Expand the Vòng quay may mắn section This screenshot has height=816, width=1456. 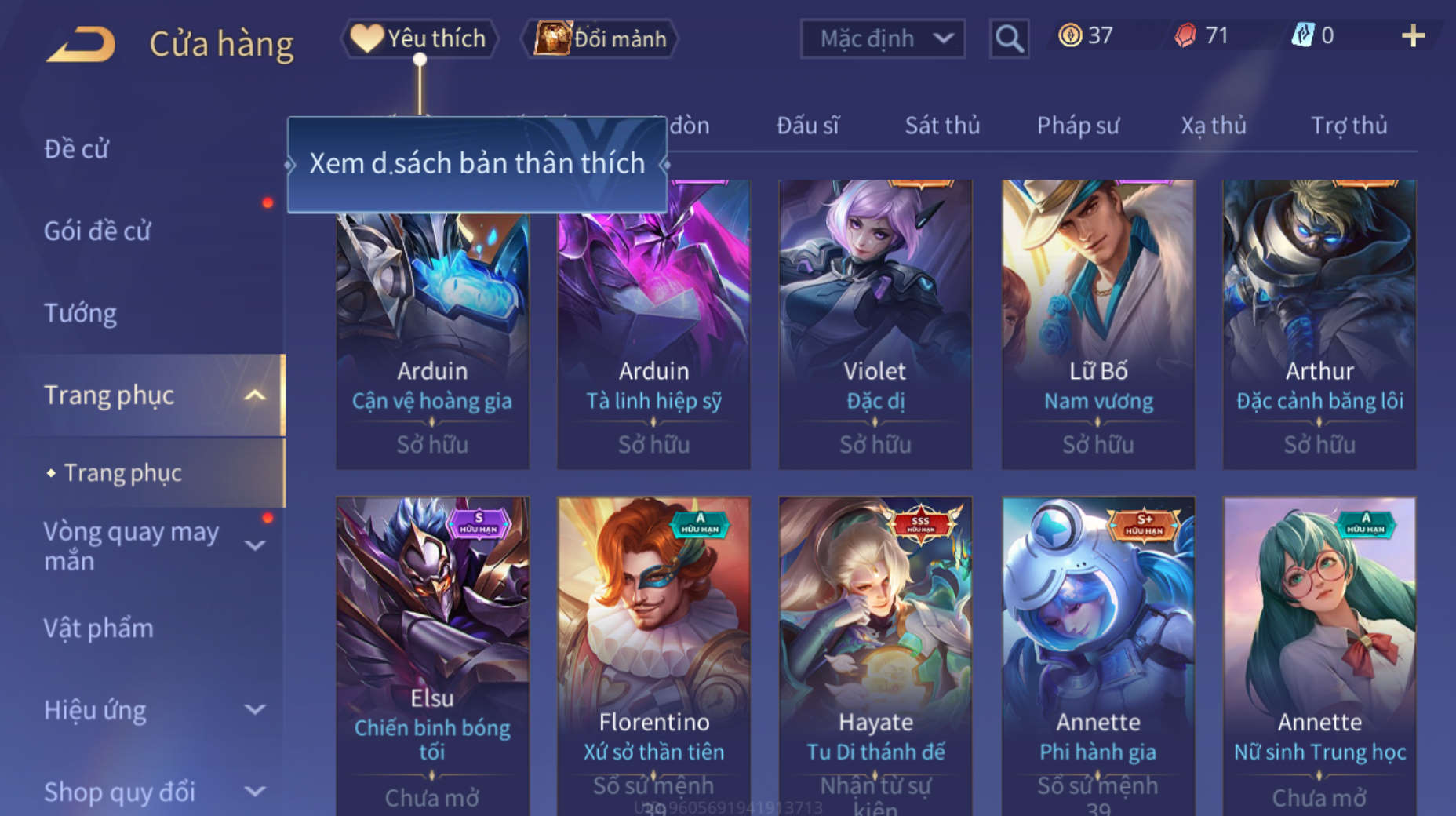pos(254,545)
